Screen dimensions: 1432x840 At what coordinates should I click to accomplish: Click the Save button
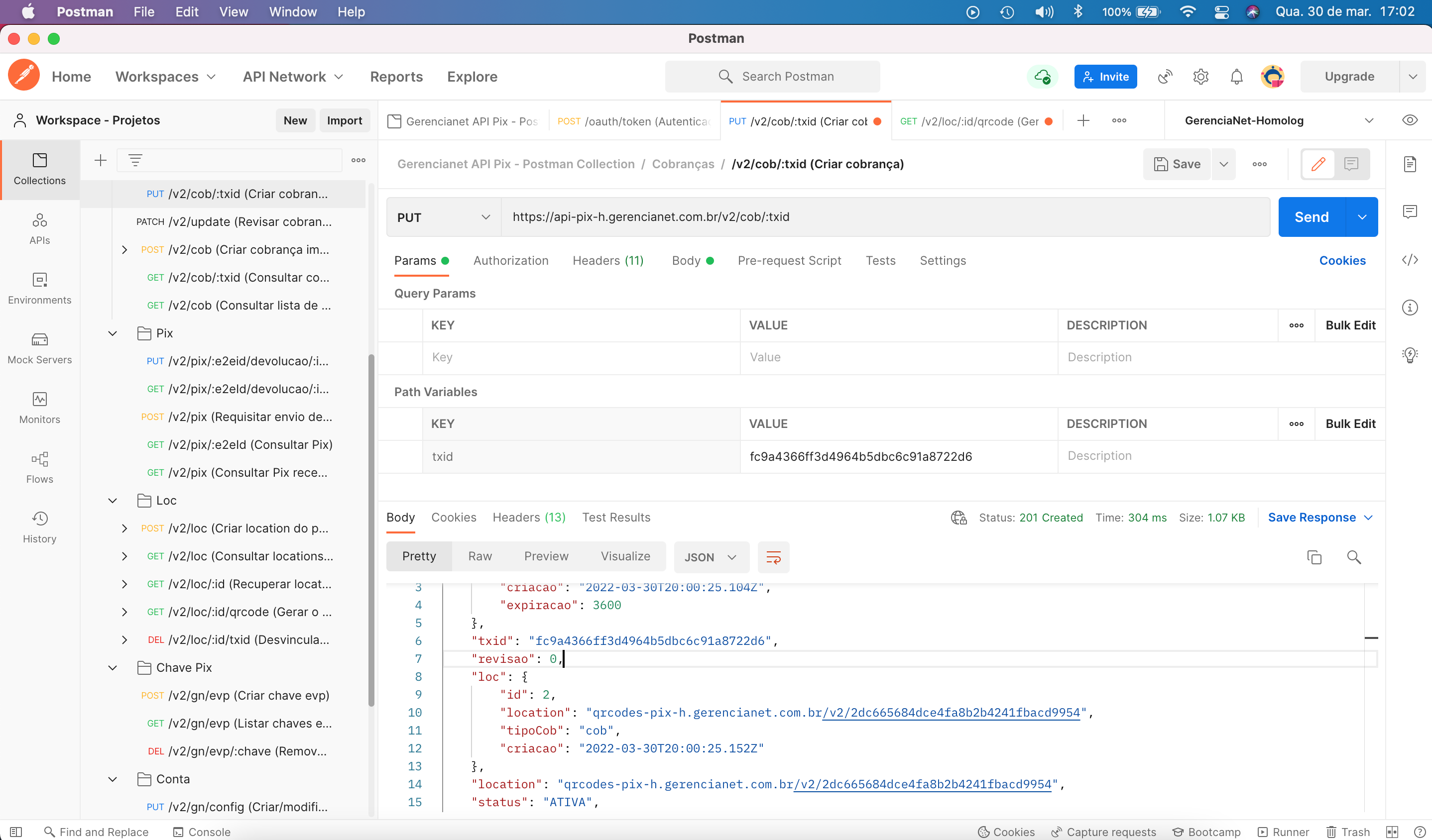tap(1177, 164)
